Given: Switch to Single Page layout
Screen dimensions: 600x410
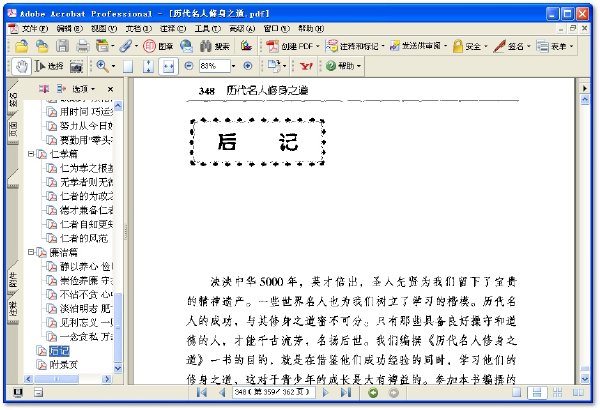Looking at the screenshot, I should point(517,392).
